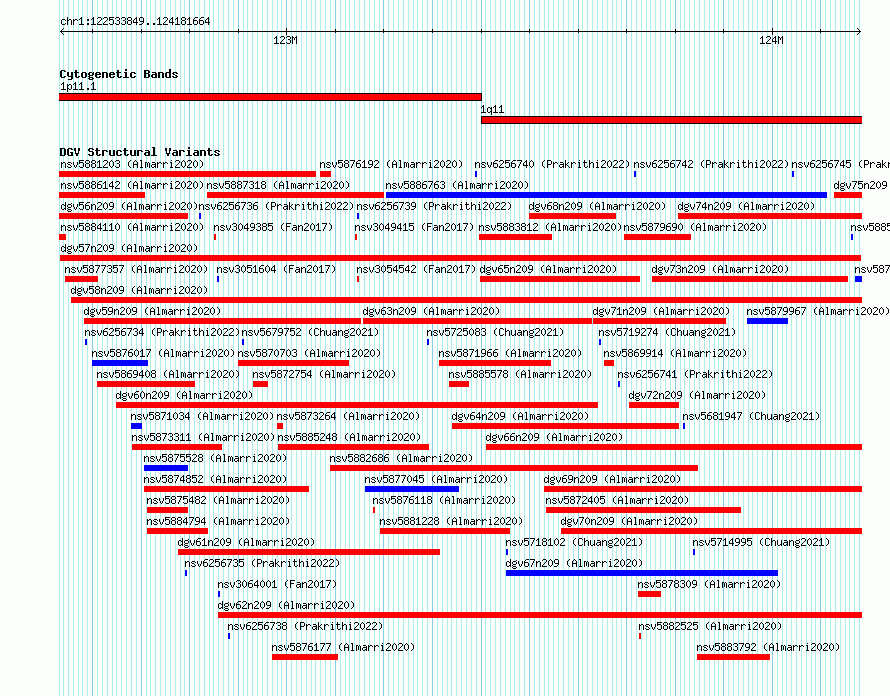The height and width of the screenshot is (696, 890).
Task: Select nsv5886142 (Almarri2020) label
Action: [132, 185]
